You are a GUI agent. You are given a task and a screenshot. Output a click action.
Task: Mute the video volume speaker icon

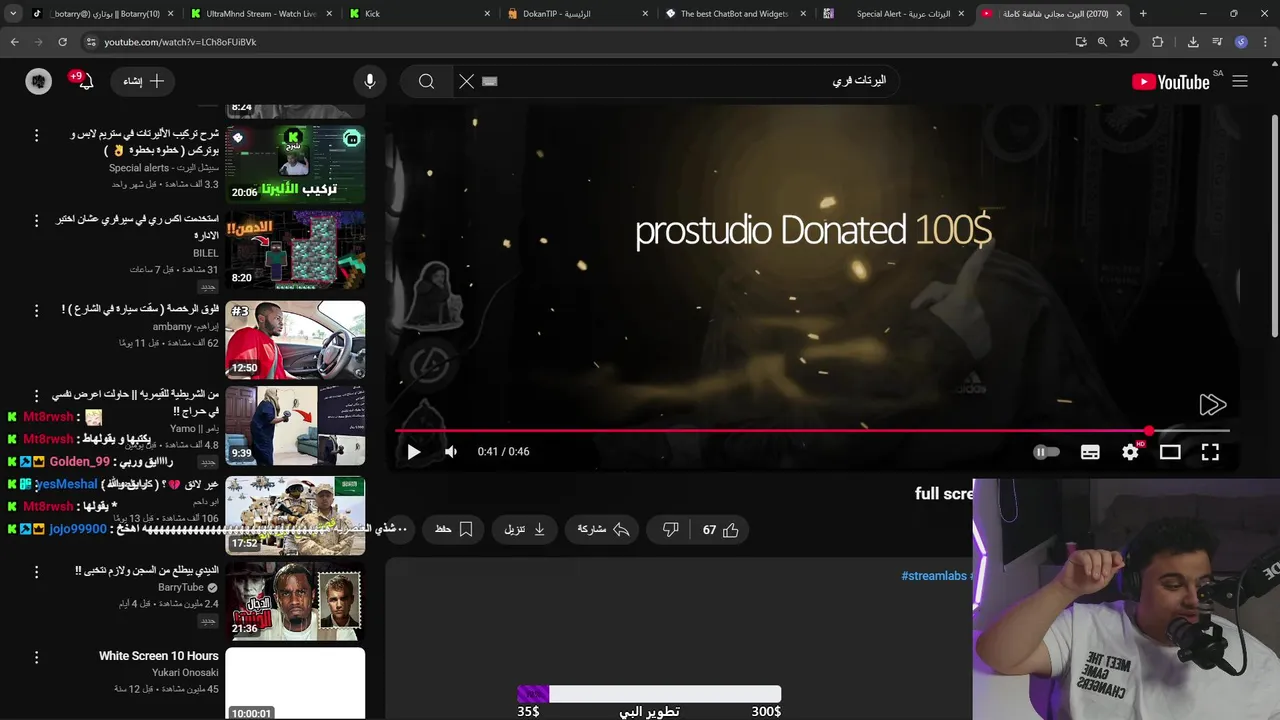pyautogui.click(x=451, y=452)
